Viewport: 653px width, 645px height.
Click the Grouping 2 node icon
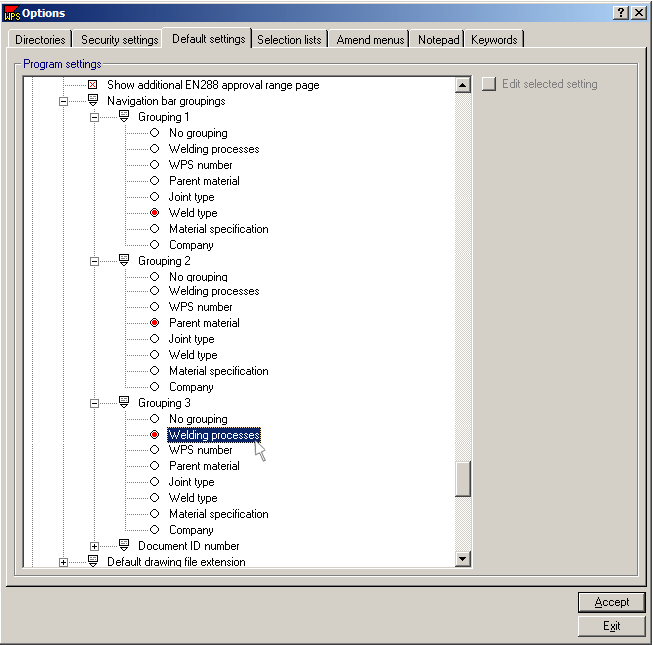pos(124,261)
